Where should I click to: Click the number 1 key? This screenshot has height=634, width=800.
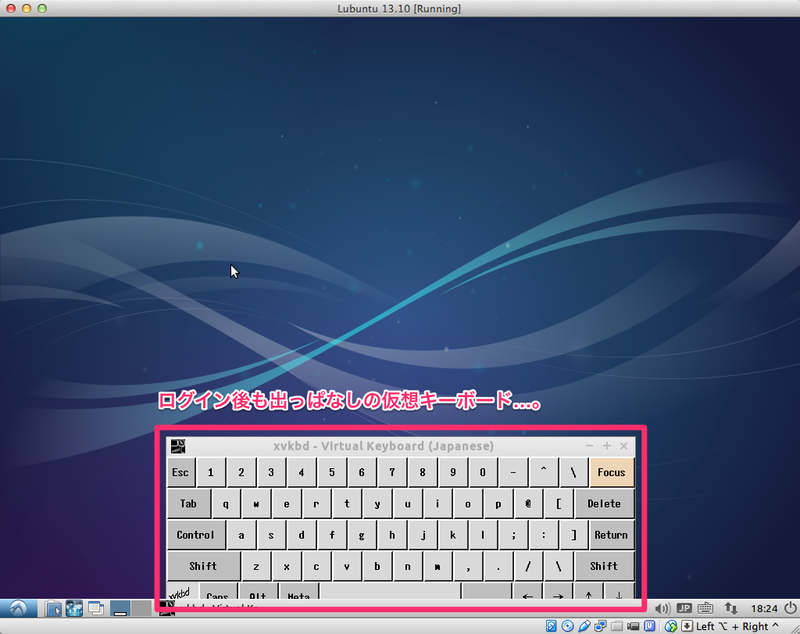click(x=211, y=472)
